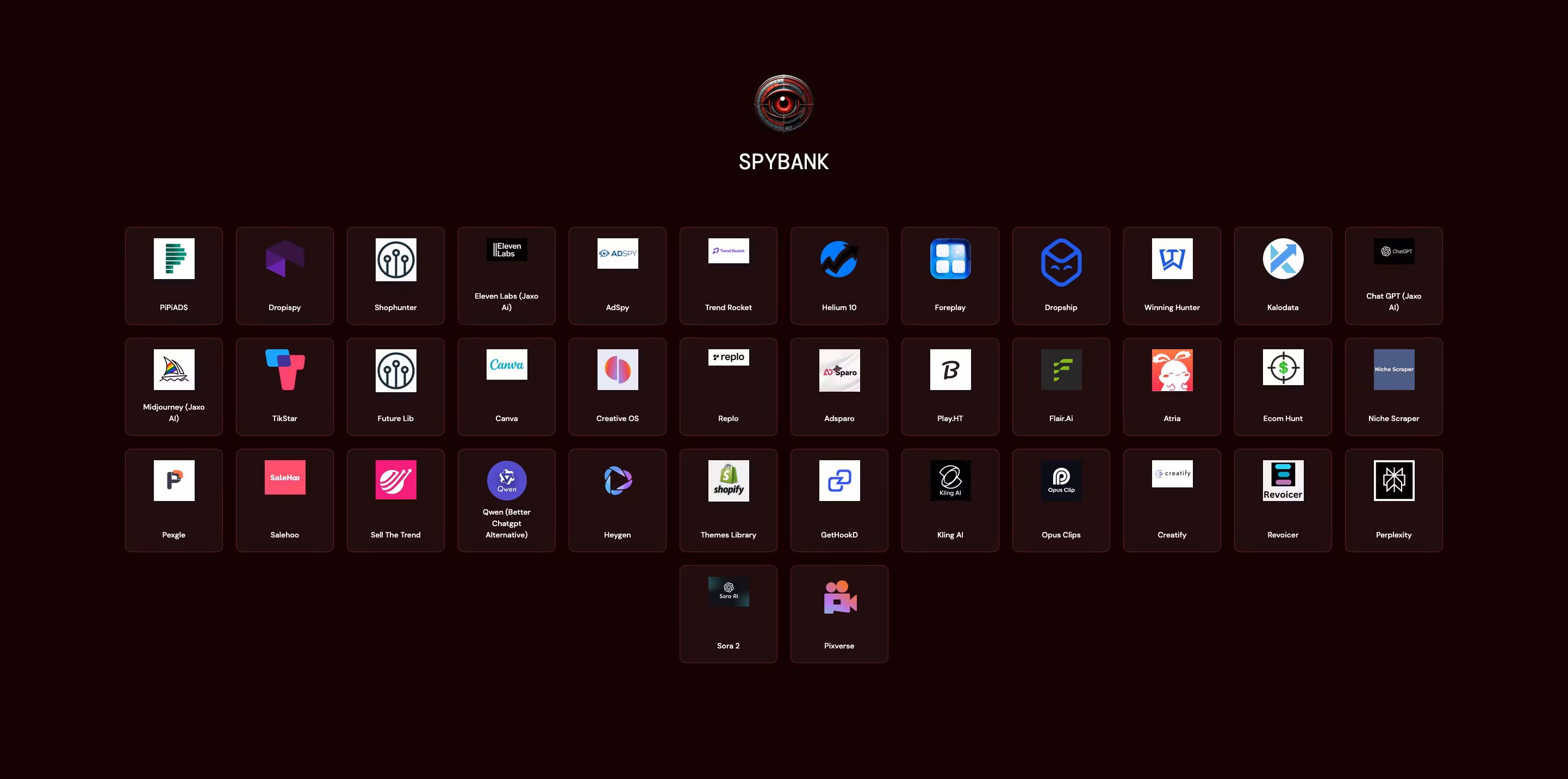
Task: Open the Dropispy purple cube icon
Action: point(284,259)
